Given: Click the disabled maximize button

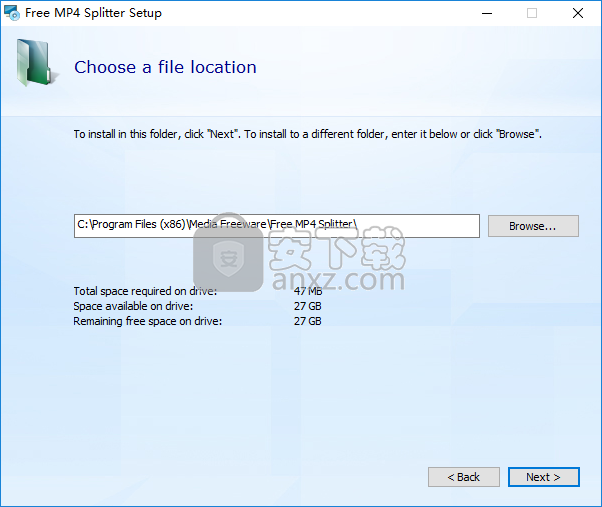Looking at the screenshot, I should 532,13.
